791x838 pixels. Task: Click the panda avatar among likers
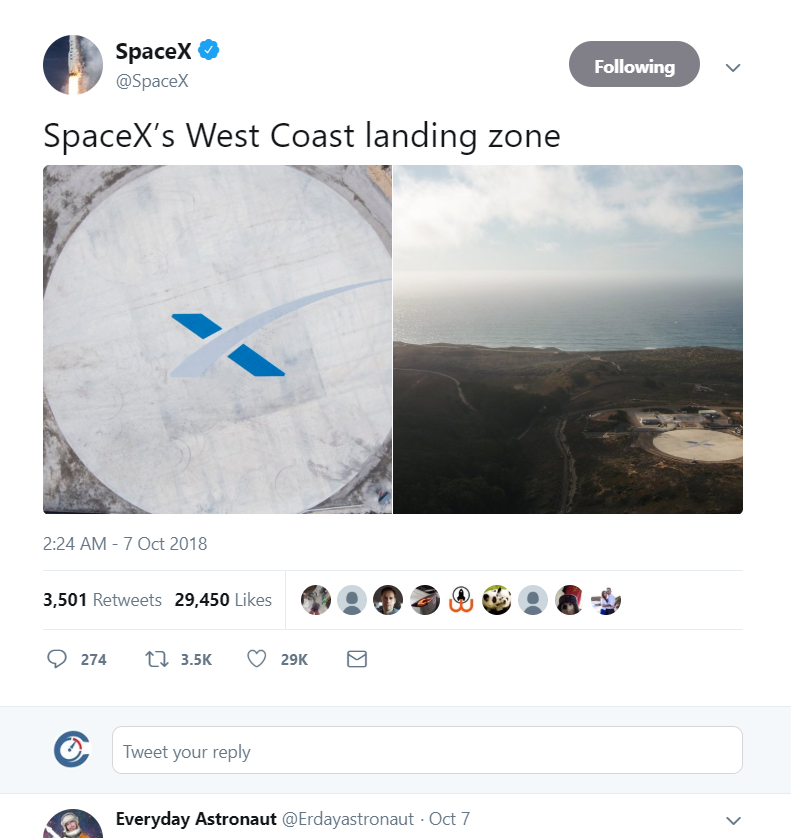497,600
